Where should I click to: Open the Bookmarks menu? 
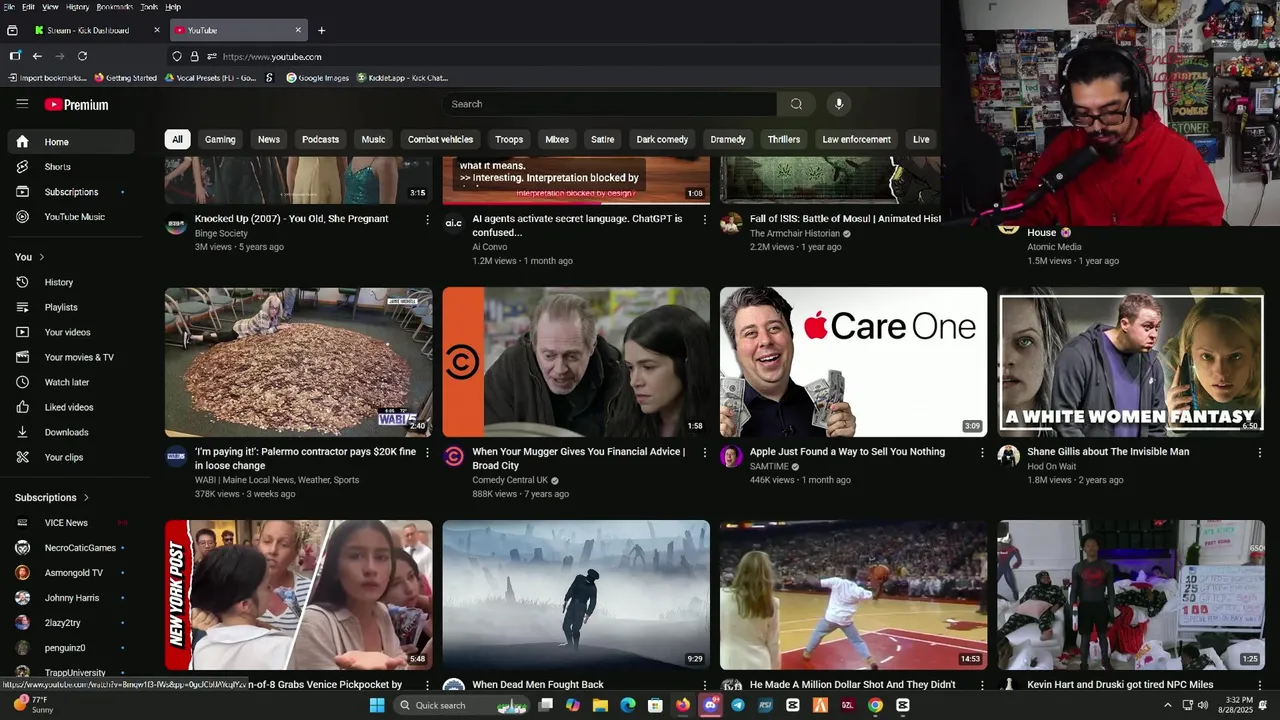point(114,6)
